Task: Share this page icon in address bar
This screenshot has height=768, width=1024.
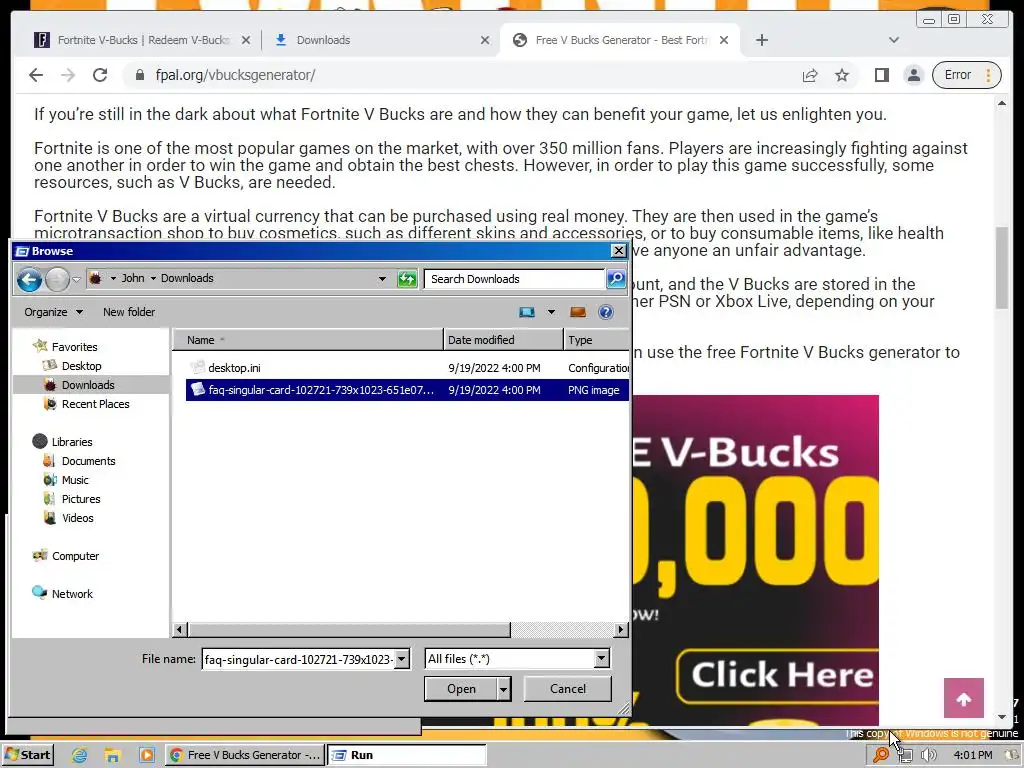Action: [x=810, y=75]
